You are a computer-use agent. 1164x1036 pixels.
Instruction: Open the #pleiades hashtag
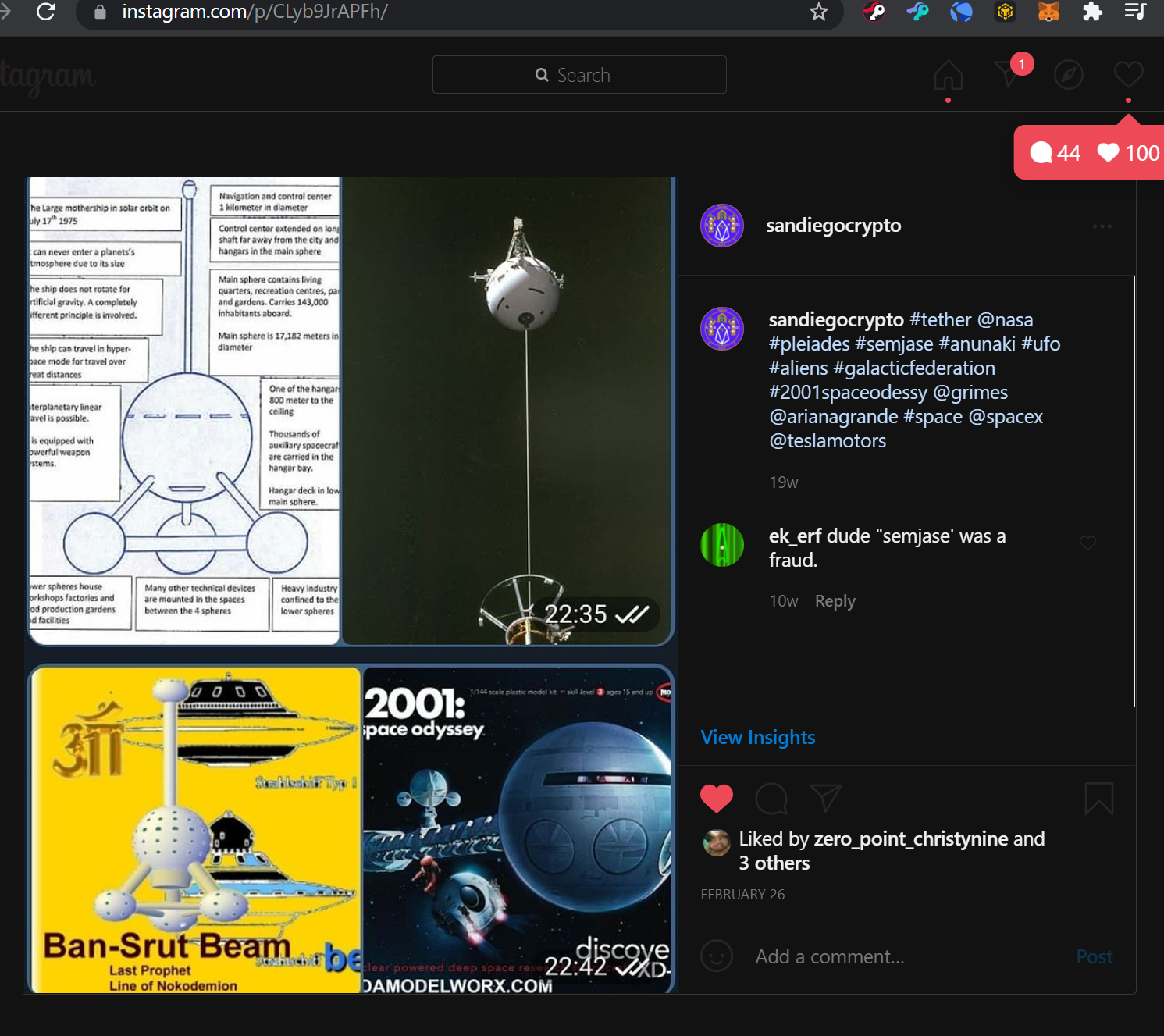coord(810,344)
